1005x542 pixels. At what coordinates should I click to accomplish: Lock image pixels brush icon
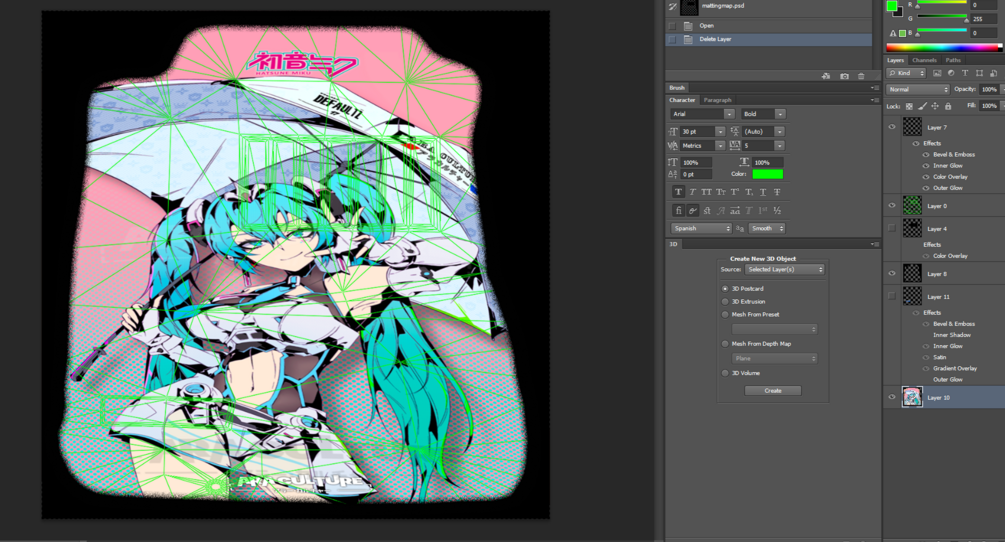coord(922,106)
